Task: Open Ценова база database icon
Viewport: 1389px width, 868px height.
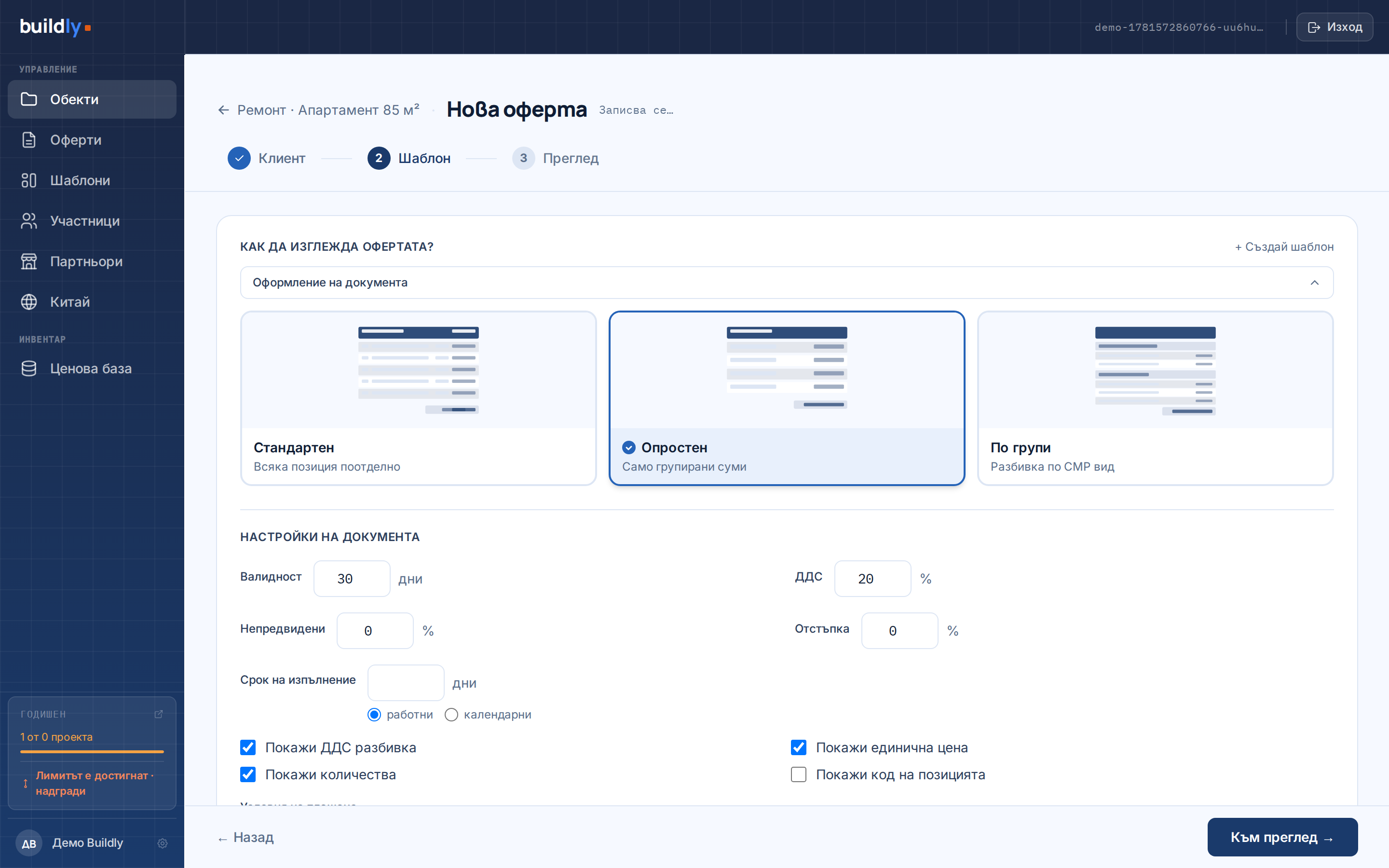Action: pos(29,368)
